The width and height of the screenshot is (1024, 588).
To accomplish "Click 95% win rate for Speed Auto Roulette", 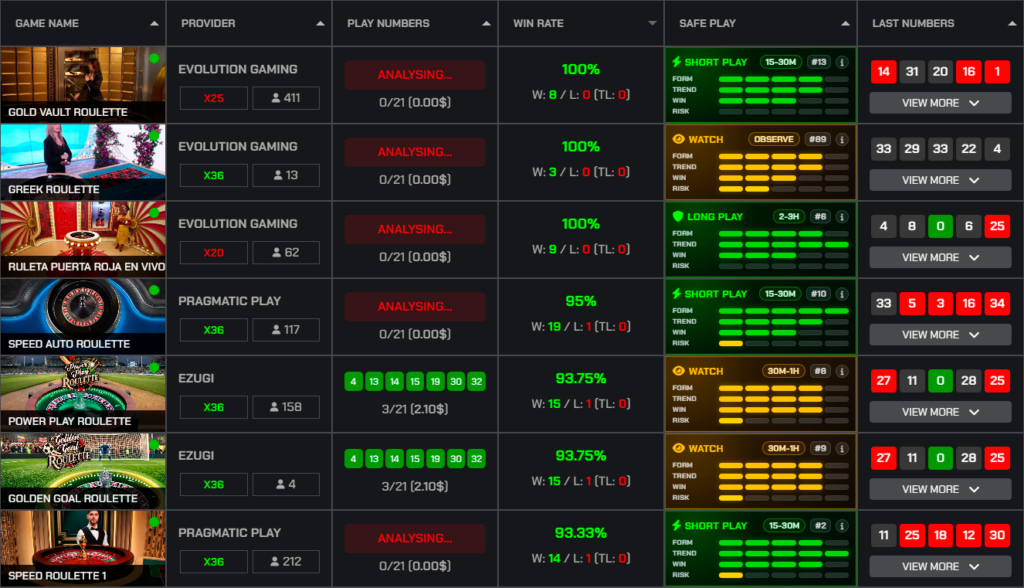I will pos(581,301).
